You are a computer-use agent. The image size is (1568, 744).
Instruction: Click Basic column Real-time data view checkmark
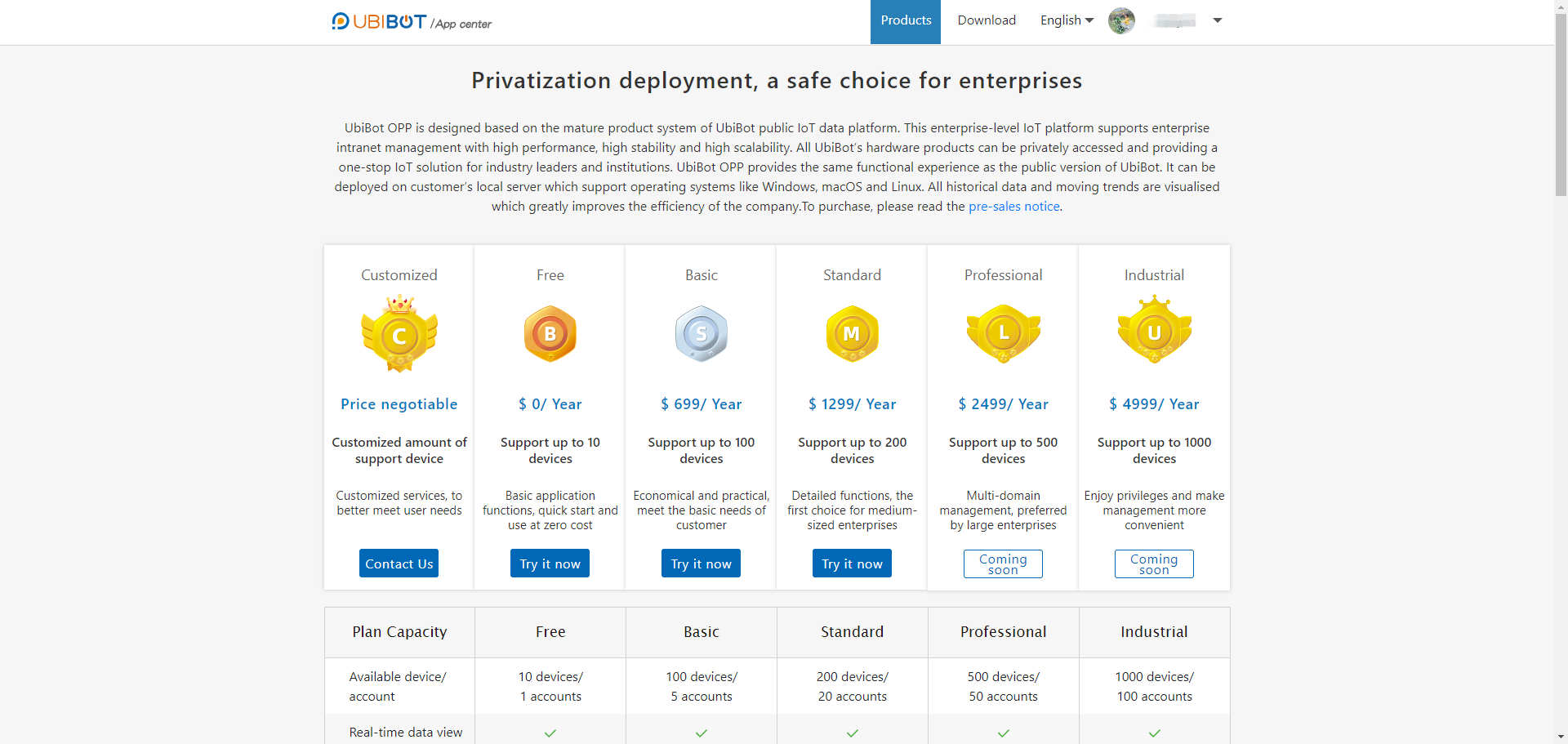702,733
